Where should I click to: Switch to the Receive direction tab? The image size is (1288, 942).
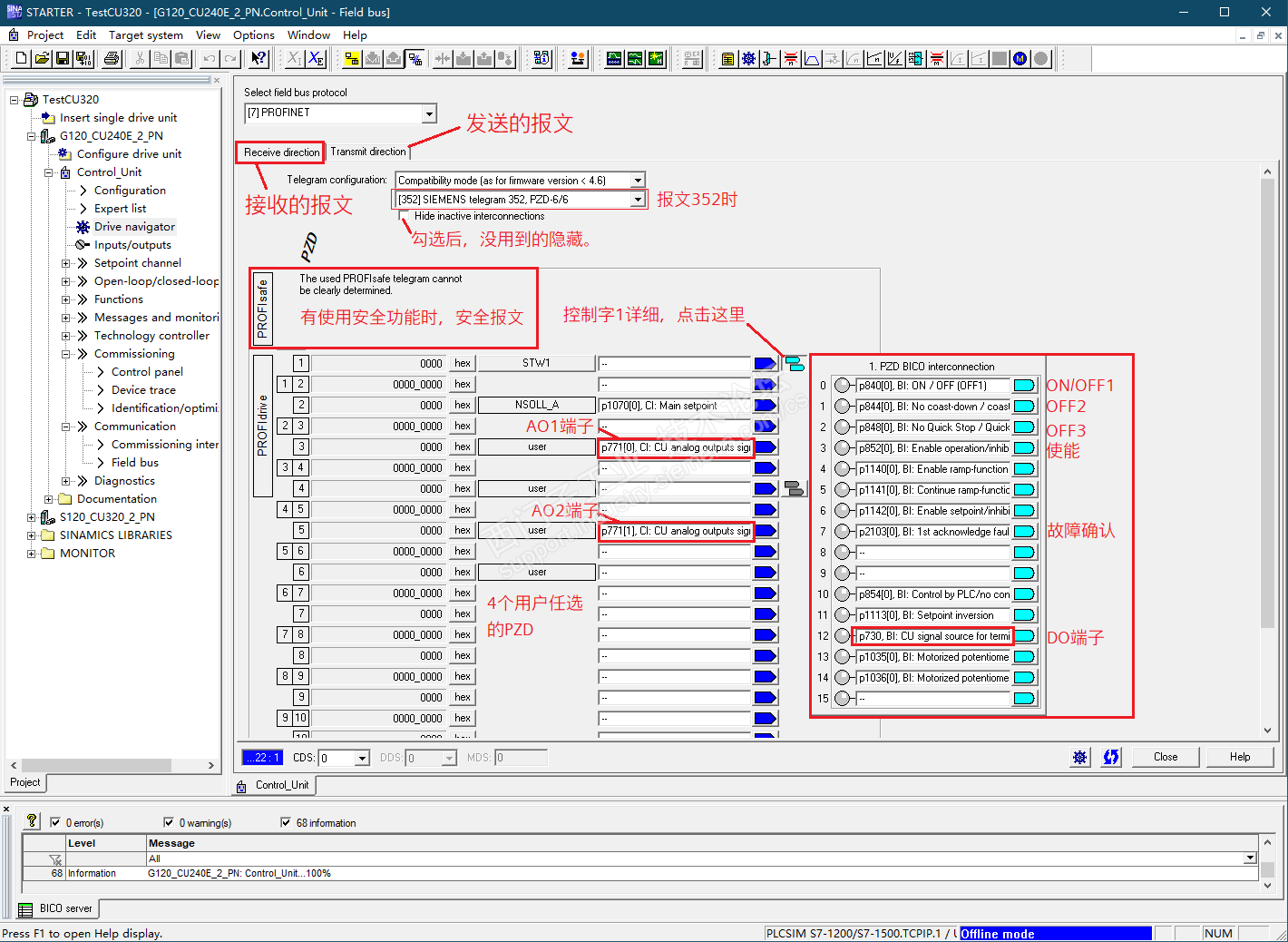coord(282,152)
